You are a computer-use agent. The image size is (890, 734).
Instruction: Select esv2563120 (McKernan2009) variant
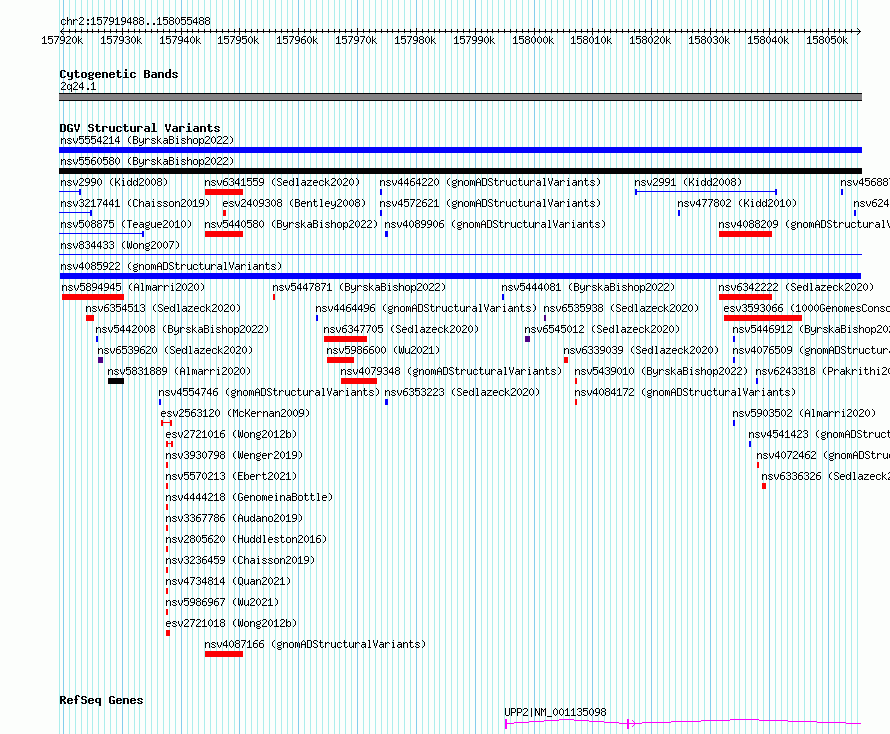click(235, 413)
